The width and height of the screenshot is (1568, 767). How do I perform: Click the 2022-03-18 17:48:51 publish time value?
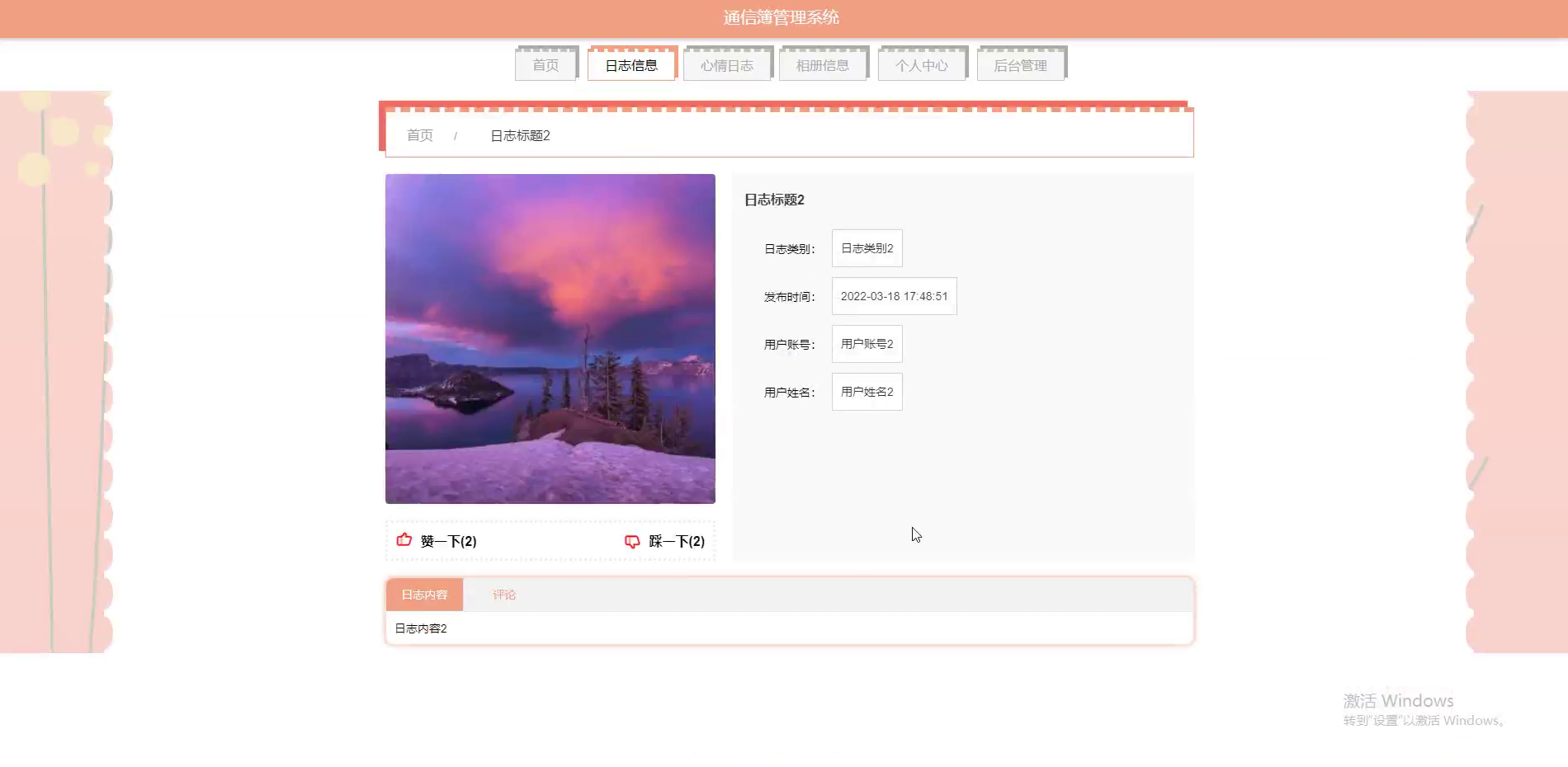(895, 296)
